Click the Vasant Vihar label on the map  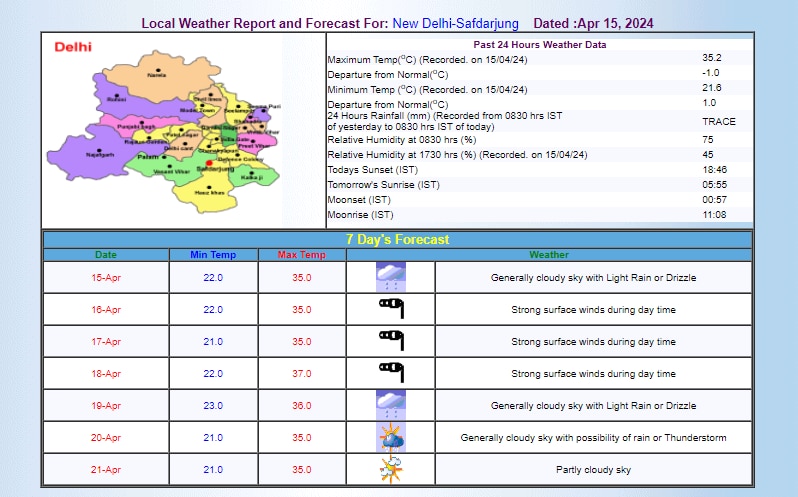pos(172,171)
